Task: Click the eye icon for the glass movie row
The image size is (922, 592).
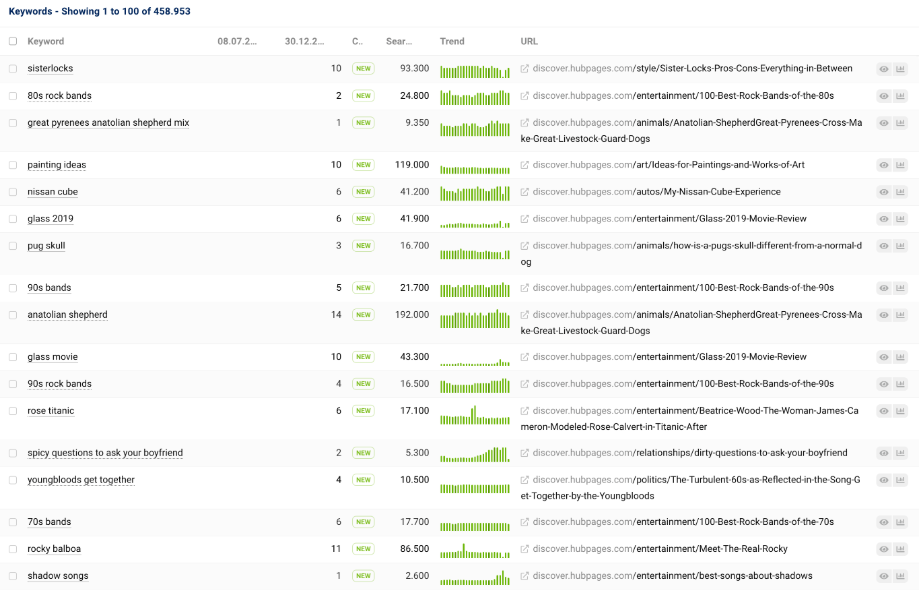Action: [884, 357]
